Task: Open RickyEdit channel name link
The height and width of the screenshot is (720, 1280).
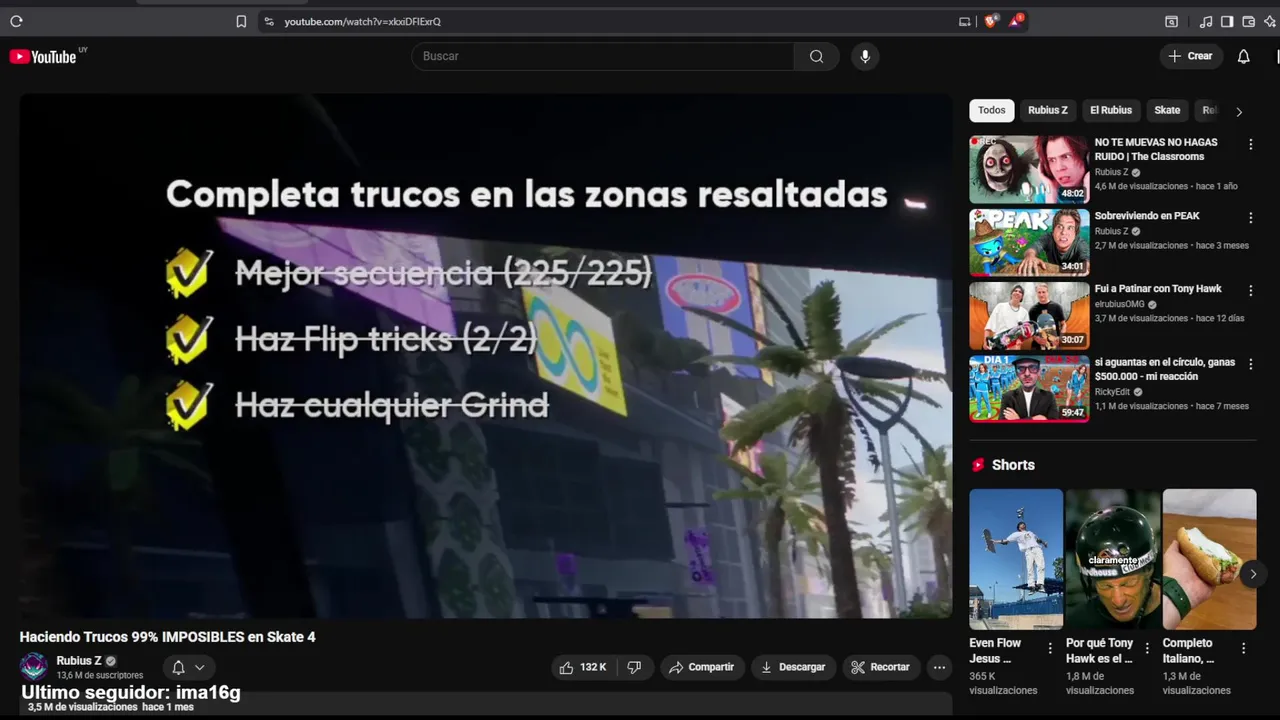Action: point(1112,392)
